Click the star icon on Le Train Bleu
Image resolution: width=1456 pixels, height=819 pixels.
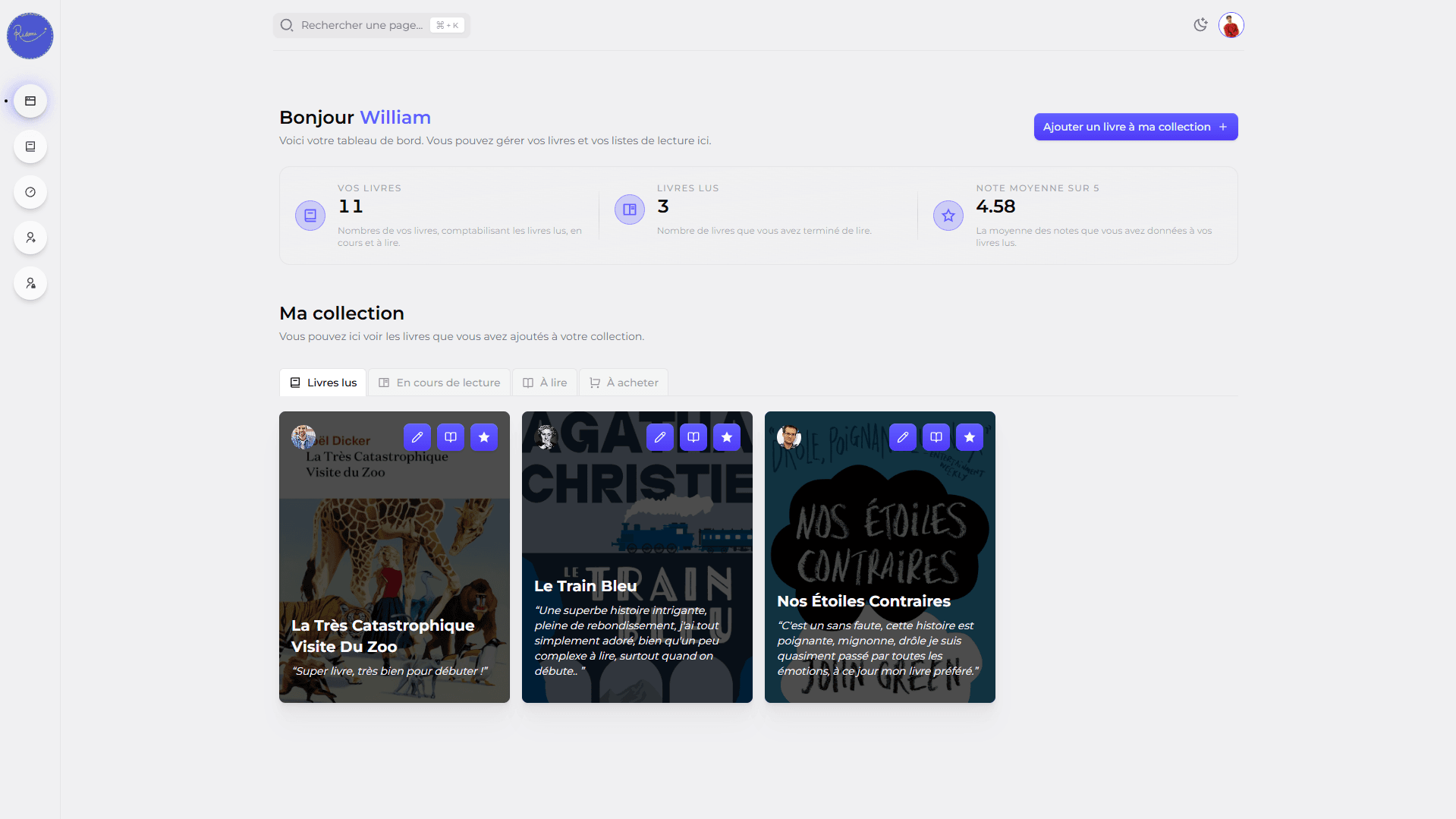727,437
